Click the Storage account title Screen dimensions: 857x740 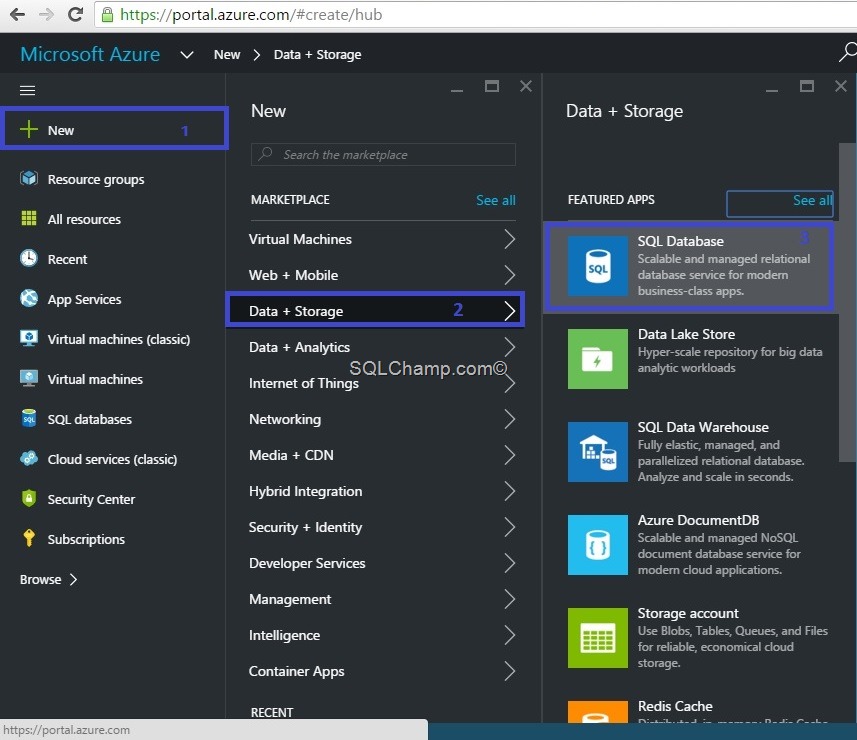688,613
